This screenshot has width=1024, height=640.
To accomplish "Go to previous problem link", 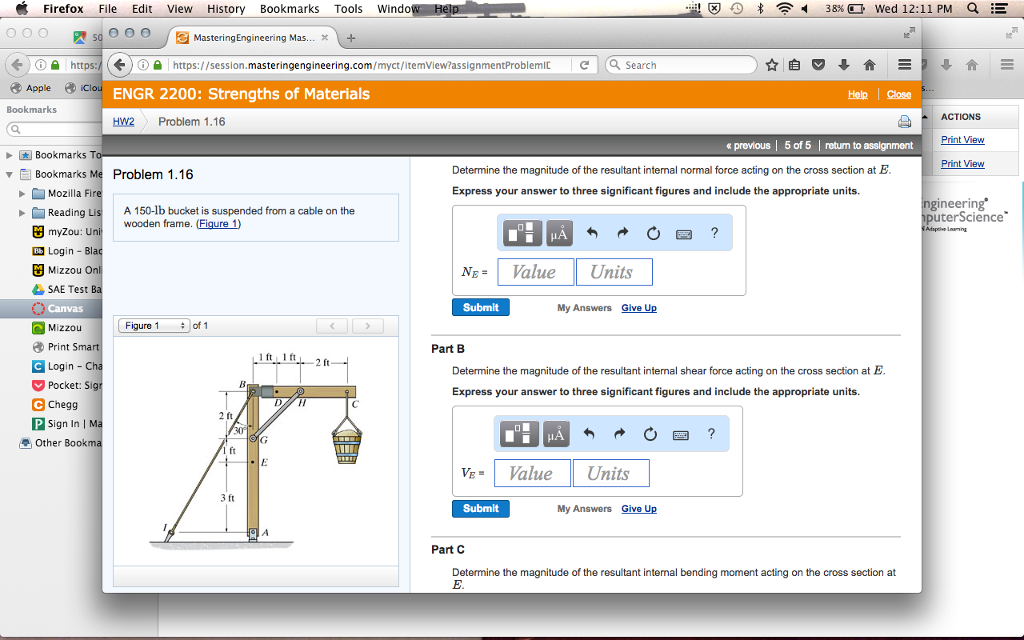I will coord(748,146).
